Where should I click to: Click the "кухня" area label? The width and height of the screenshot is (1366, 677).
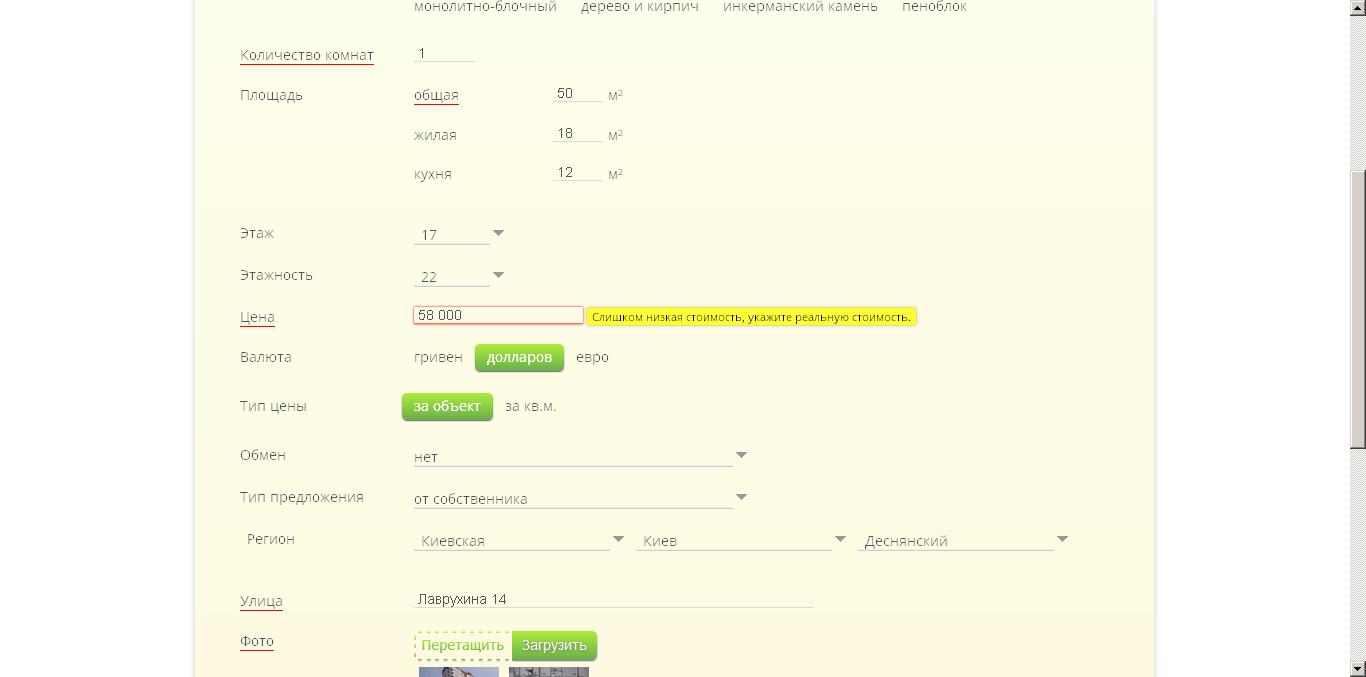pyautogui.click(x=433, y=174)
